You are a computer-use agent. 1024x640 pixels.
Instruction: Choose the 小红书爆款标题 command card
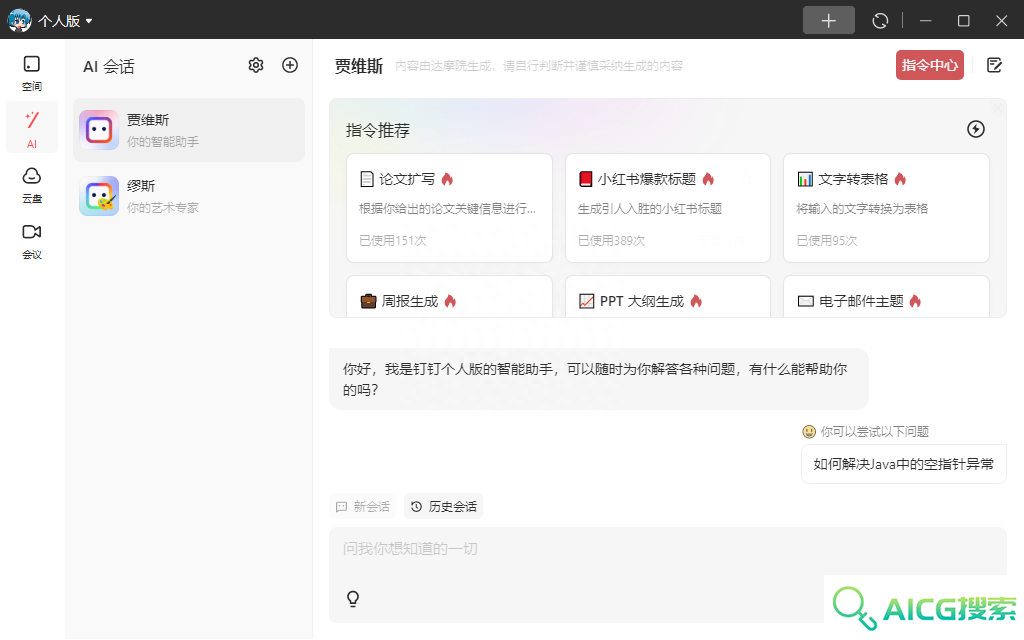point(667,208)
